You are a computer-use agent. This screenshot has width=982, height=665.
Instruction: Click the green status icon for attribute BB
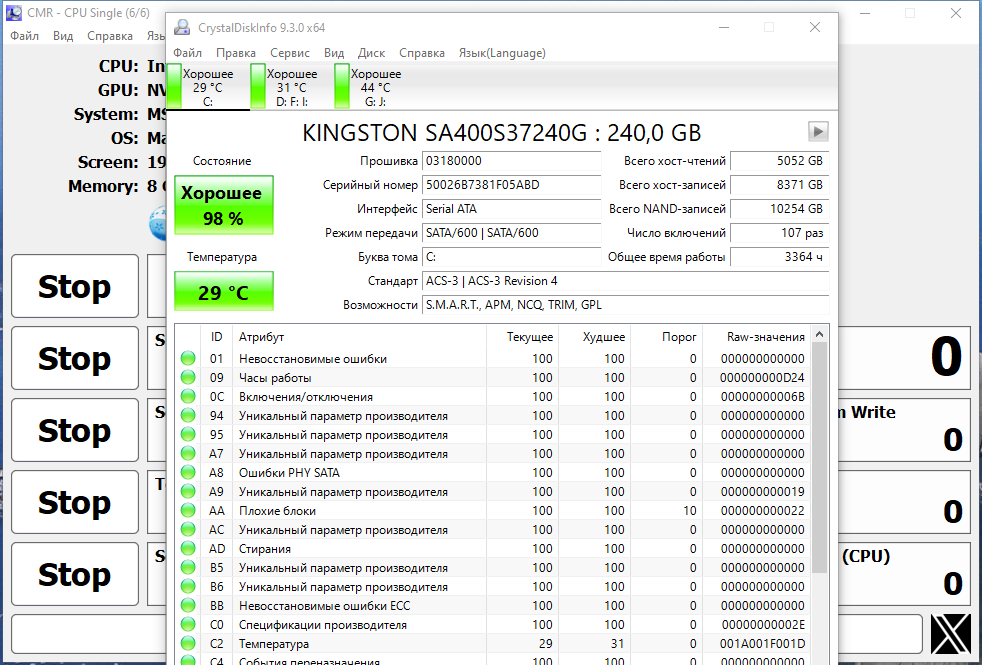188,606
